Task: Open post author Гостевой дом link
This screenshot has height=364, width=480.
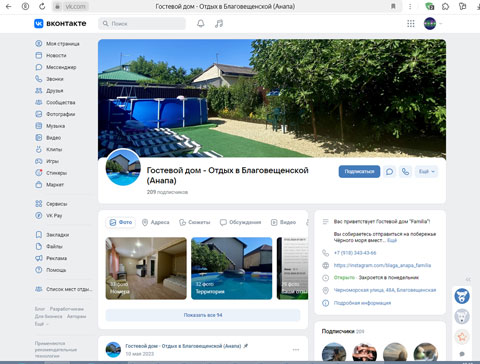Action: pos(183,346)
